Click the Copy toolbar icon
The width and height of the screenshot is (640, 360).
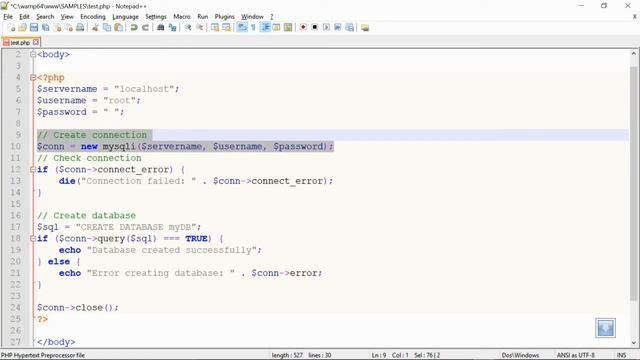pos(107,28)
